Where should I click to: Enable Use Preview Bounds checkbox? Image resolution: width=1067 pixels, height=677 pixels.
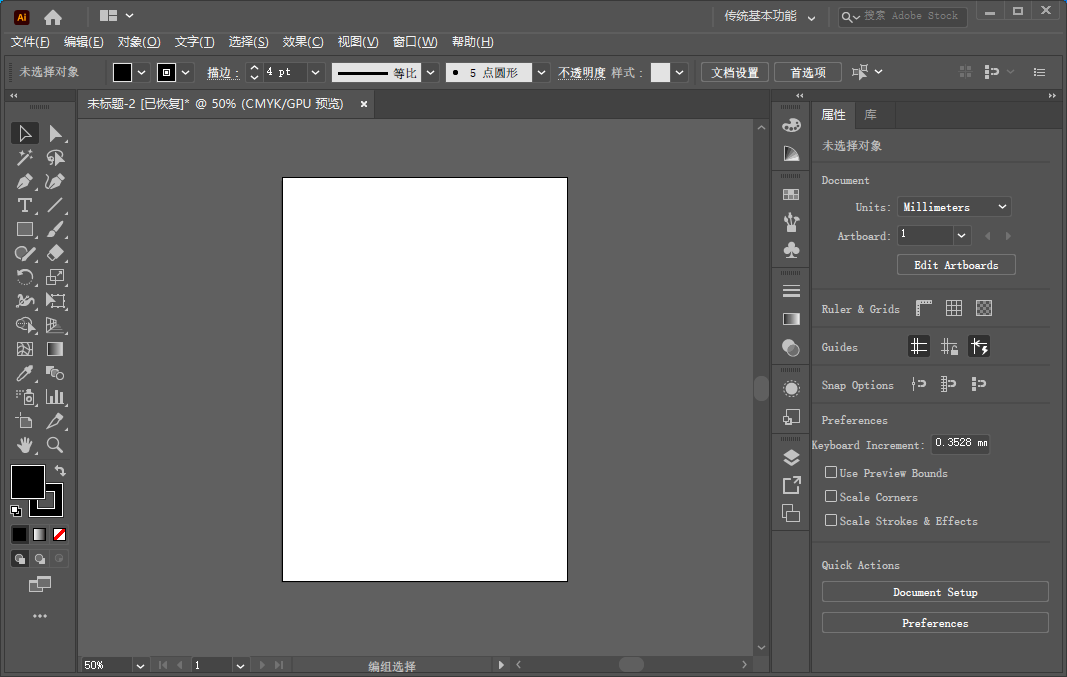[x=830, y=472]
